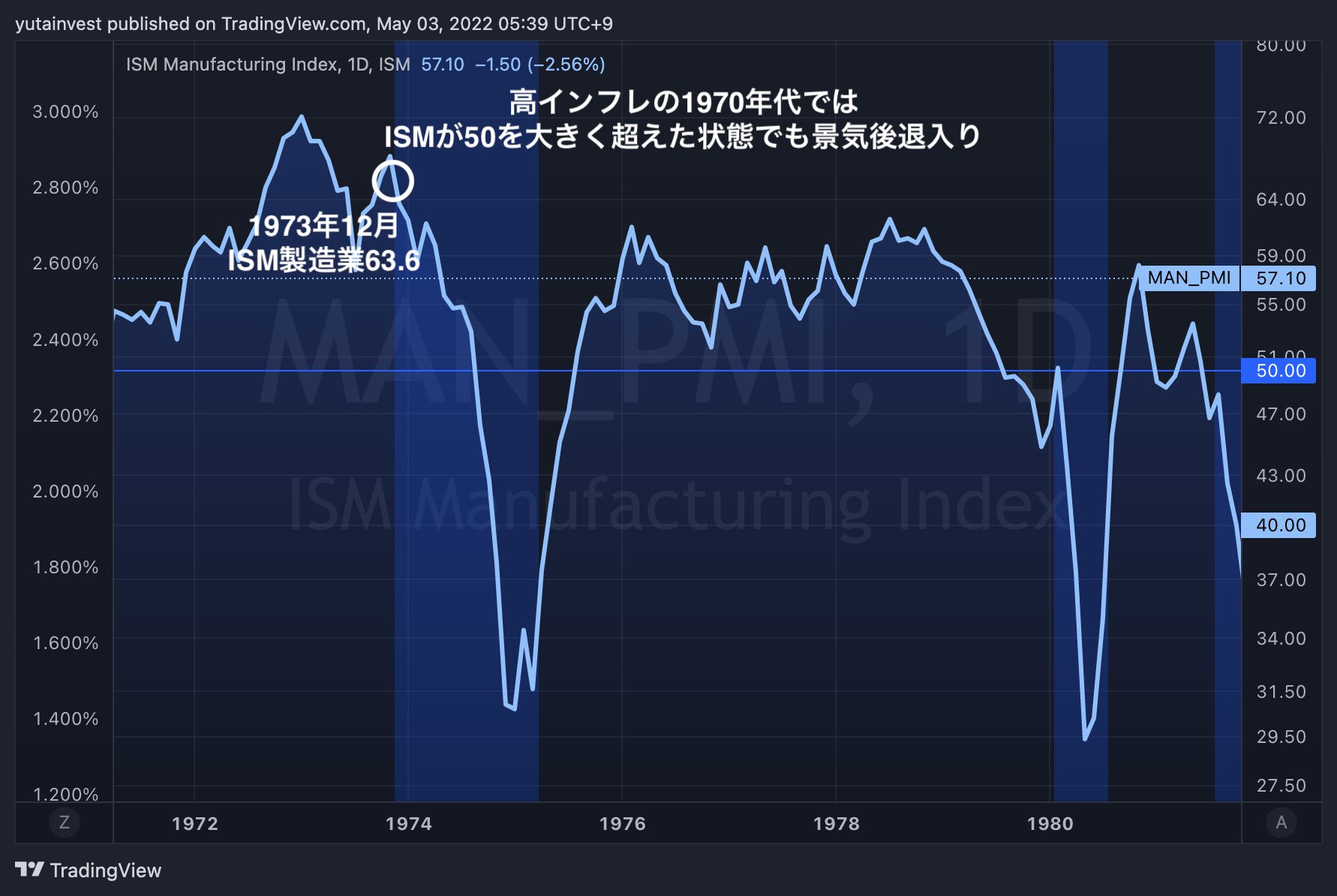This screenshot has height=896, width=1337.
Task: Click the 1974 label on time axis
Action: 408,823
